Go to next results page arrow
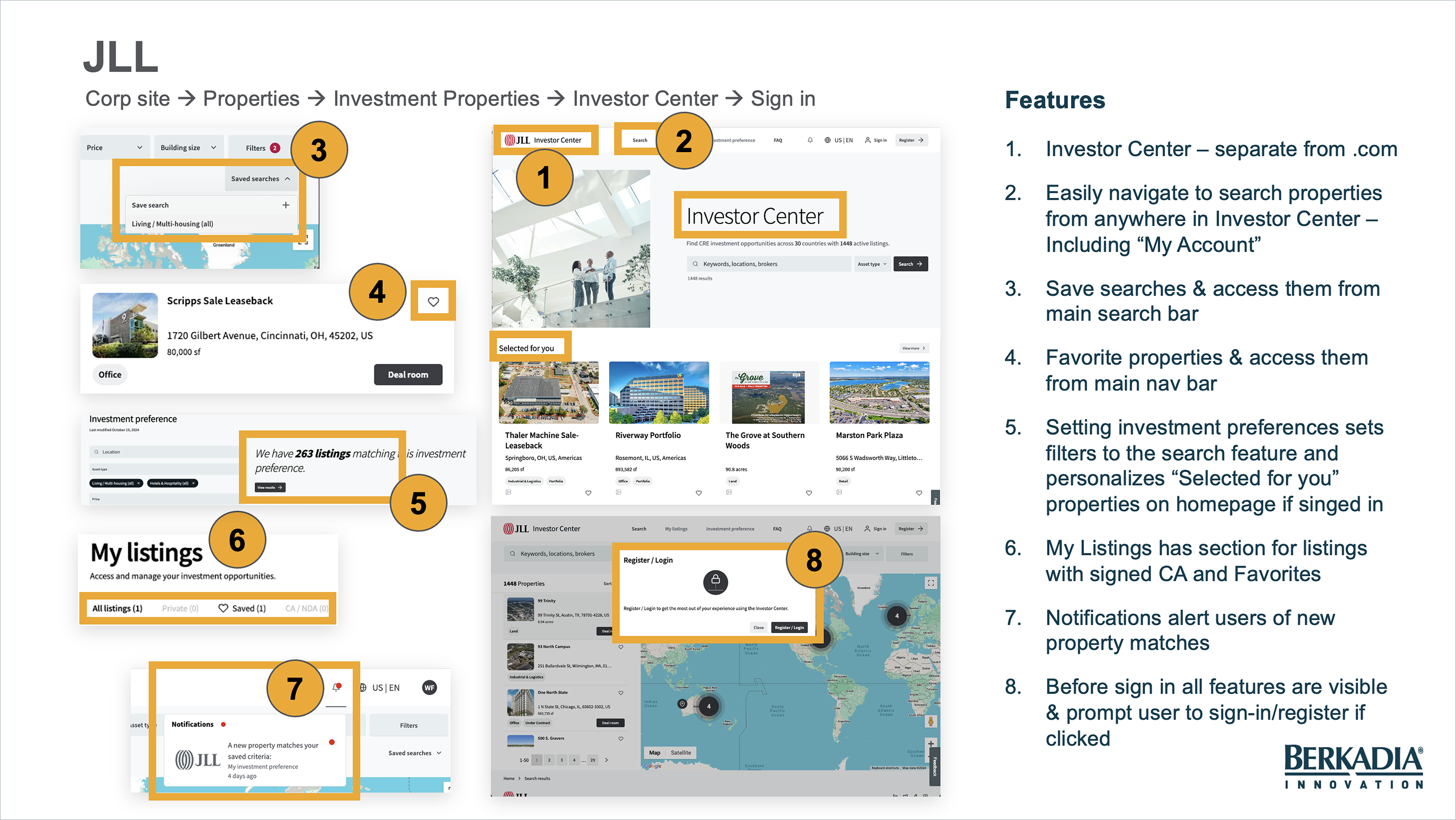1456x820 pixels. pyautogui.click(x=607, y=760)
